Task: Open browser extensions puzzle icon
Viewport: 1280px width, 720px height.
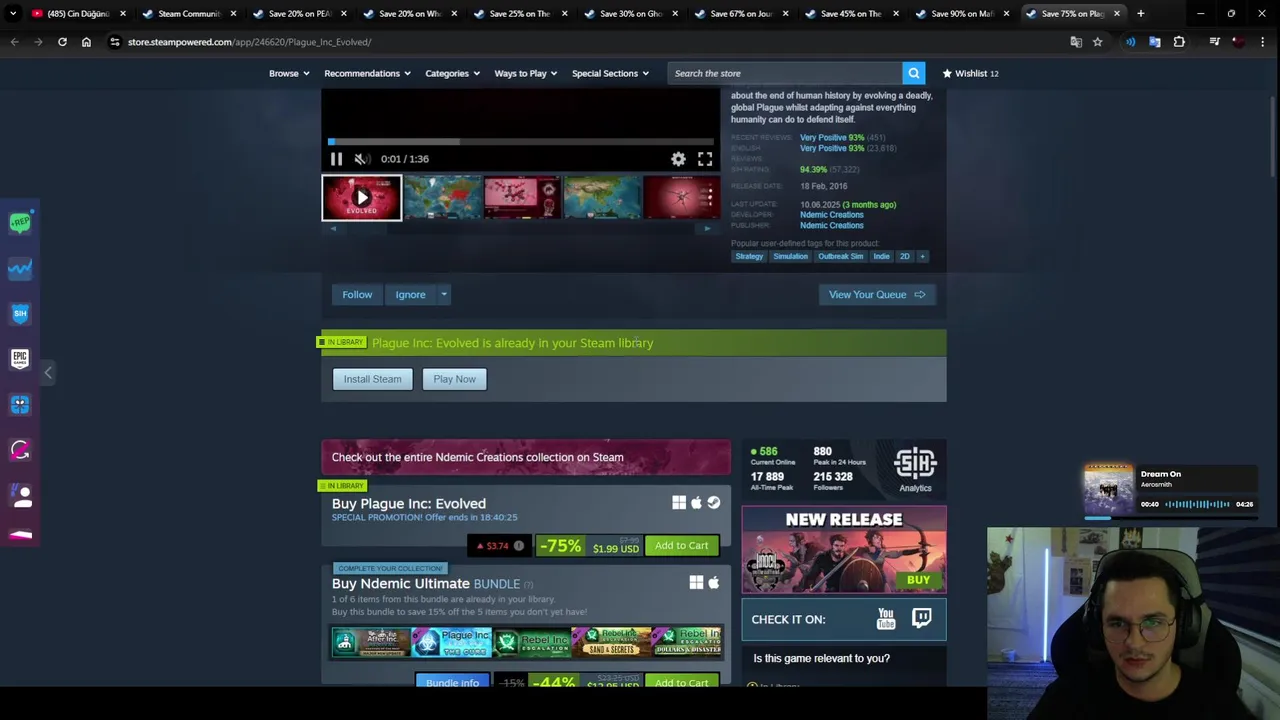Action: [1179, 42]
